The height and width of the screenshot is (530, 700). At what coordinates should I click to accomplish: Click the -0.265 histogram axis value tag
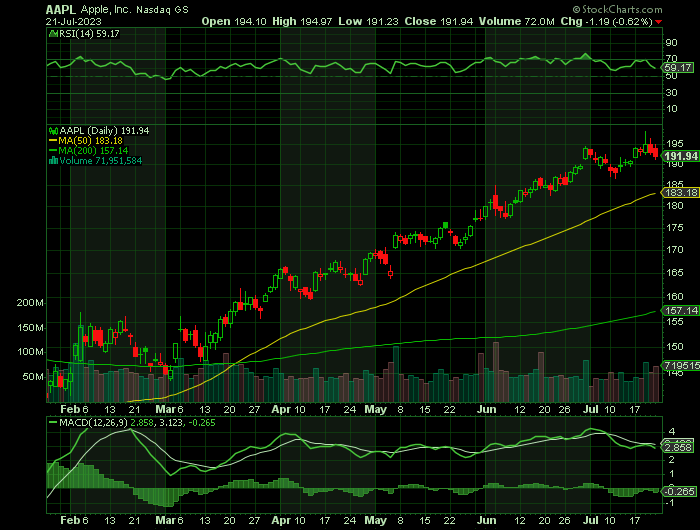point(679,491)
